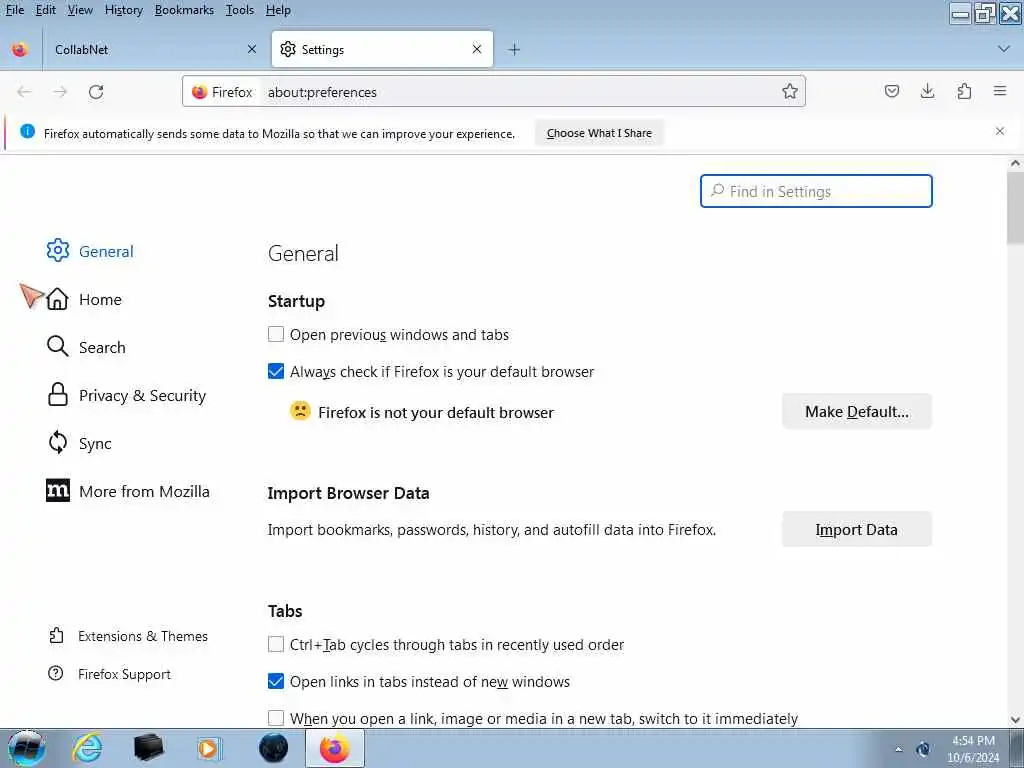This screenshot has width=1024, height=768.
Task: Show hidden system tray icons
Action: click(899, 749)
